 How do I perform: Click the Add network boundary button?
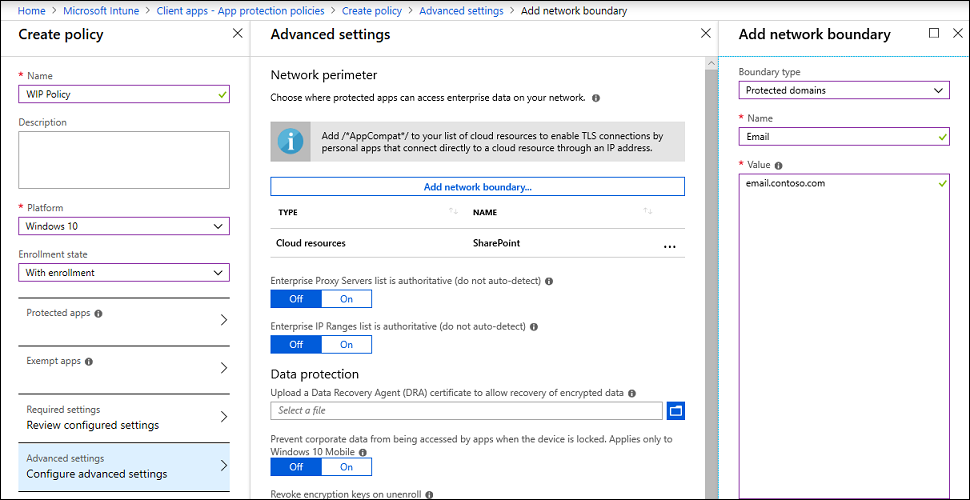(x=477, y=187)
